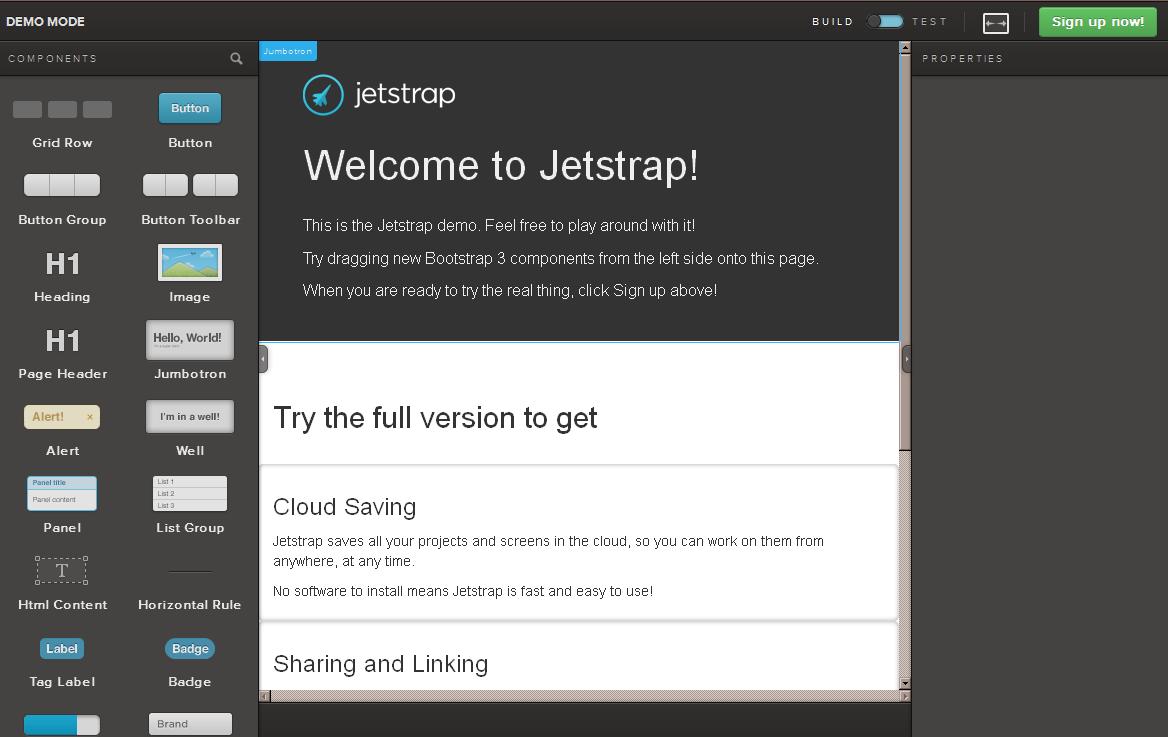Select the Jumbotron component thumbnail
Image resolution: width=1168 pixels, height=737 pixels.
click(190, 340)
